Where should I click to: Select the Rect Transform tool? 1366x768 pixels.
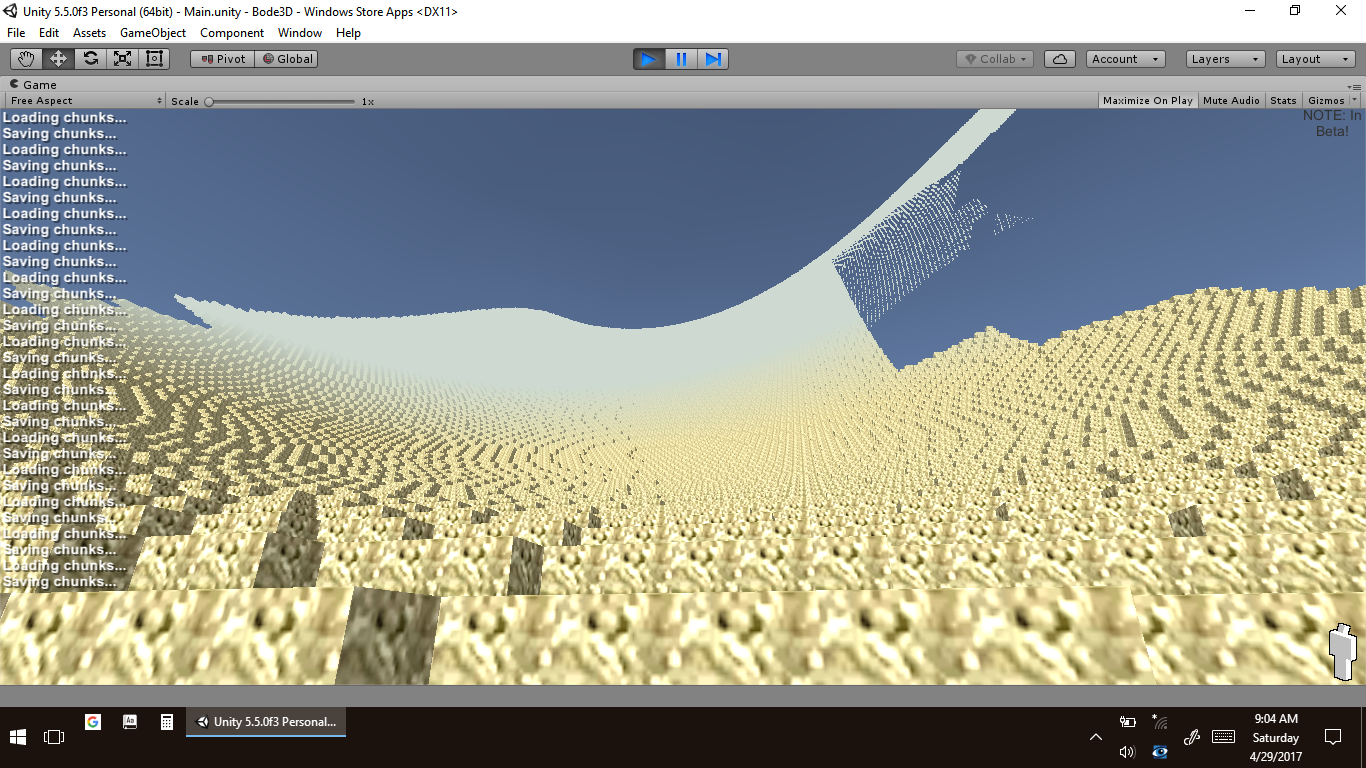point(154,59)
